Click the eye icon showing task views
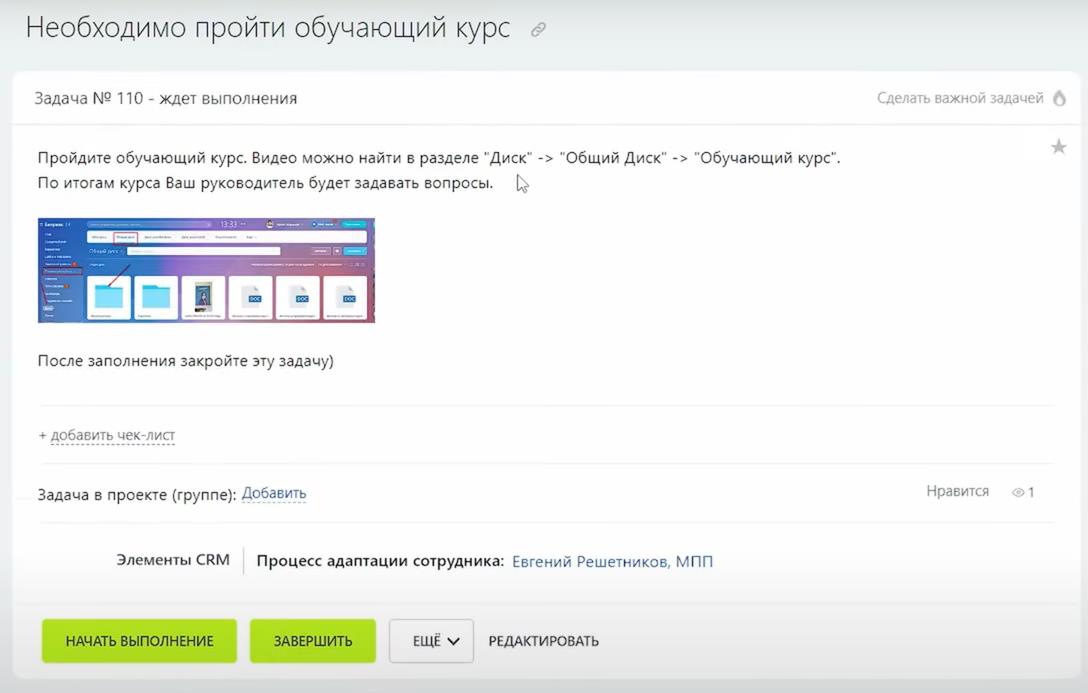 (x=1018, y=492)
